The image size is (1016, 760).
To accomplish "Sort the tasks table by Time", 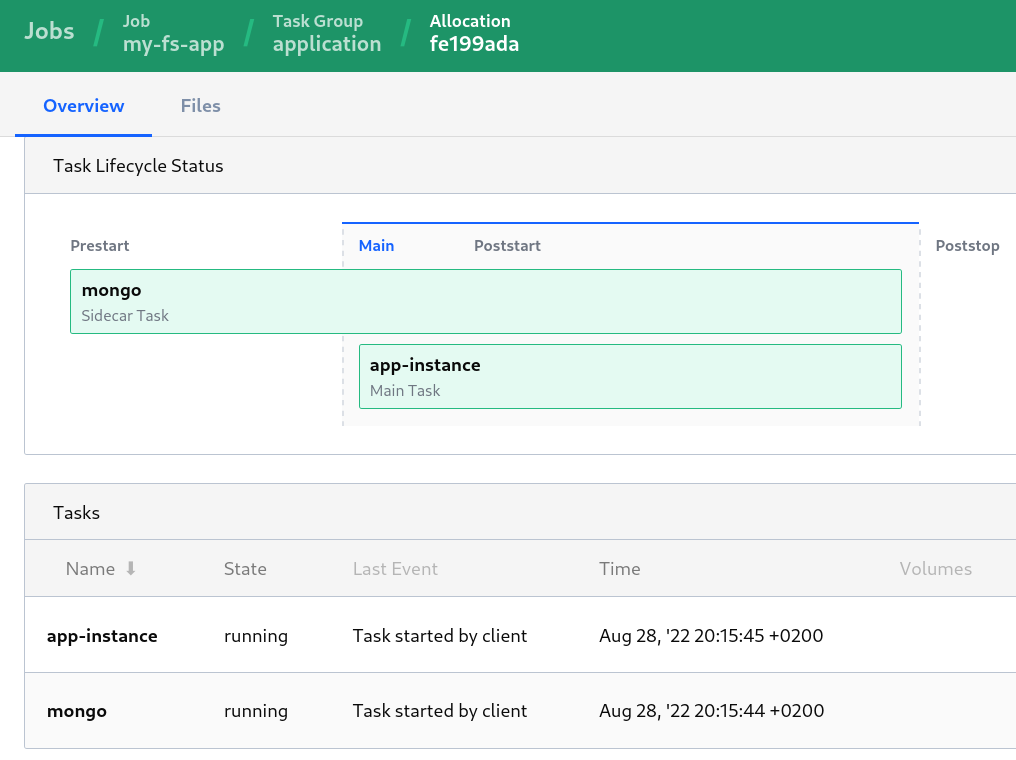I will [619, 569].
